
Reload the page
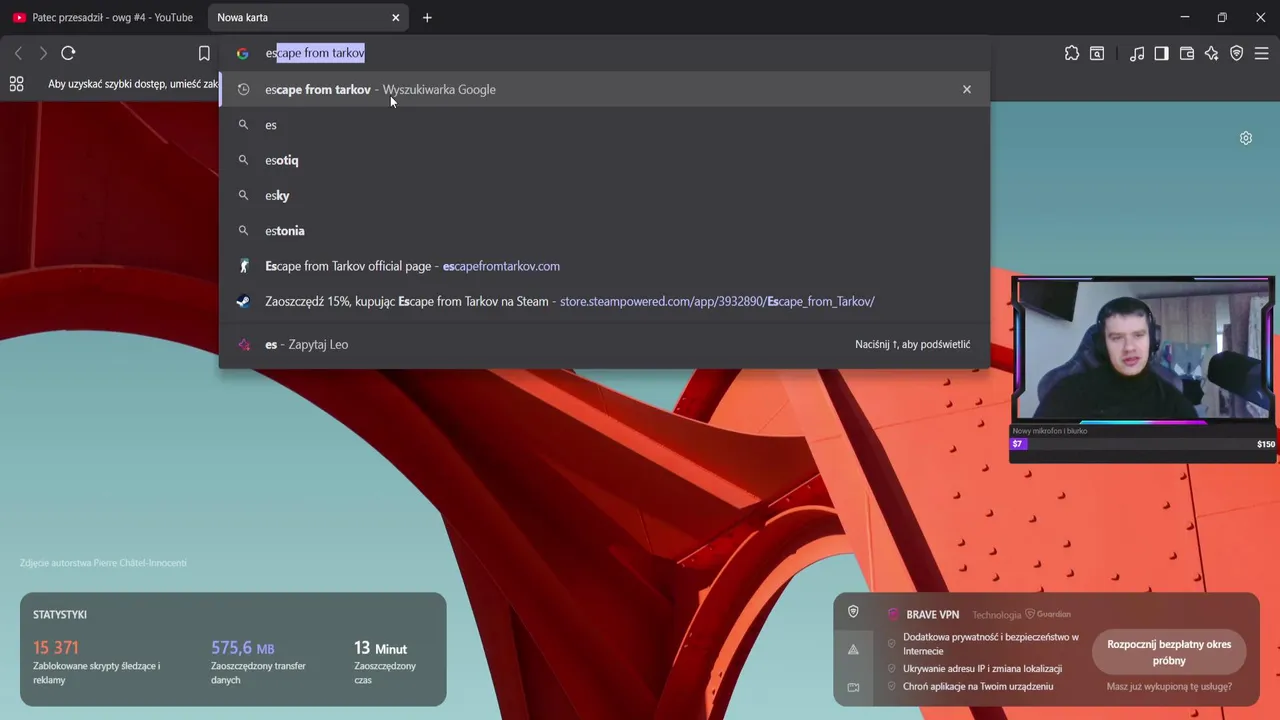(68, 53)
